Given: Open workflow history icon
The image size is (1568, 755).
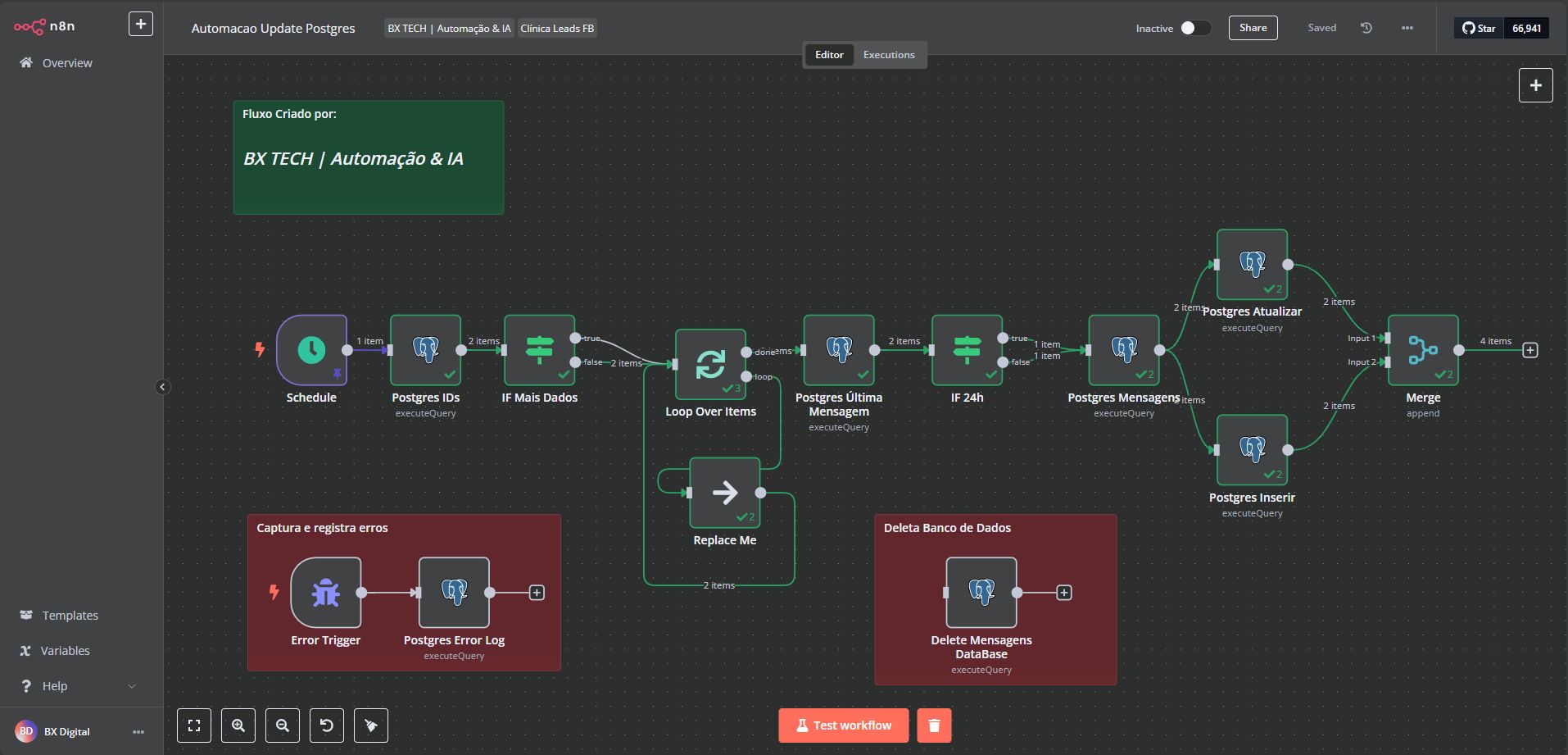Looking at the screenshot, I should pos(1366,28).
